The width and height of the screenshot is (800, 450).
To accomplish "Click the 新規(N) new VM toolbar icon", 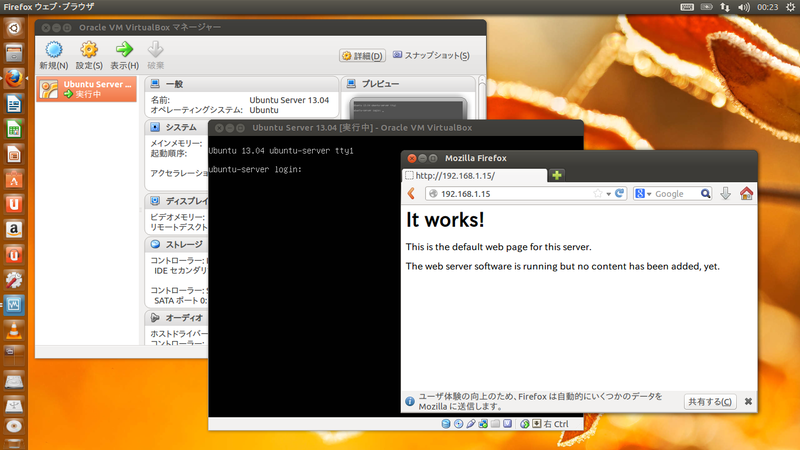I will tap(54, 50).
